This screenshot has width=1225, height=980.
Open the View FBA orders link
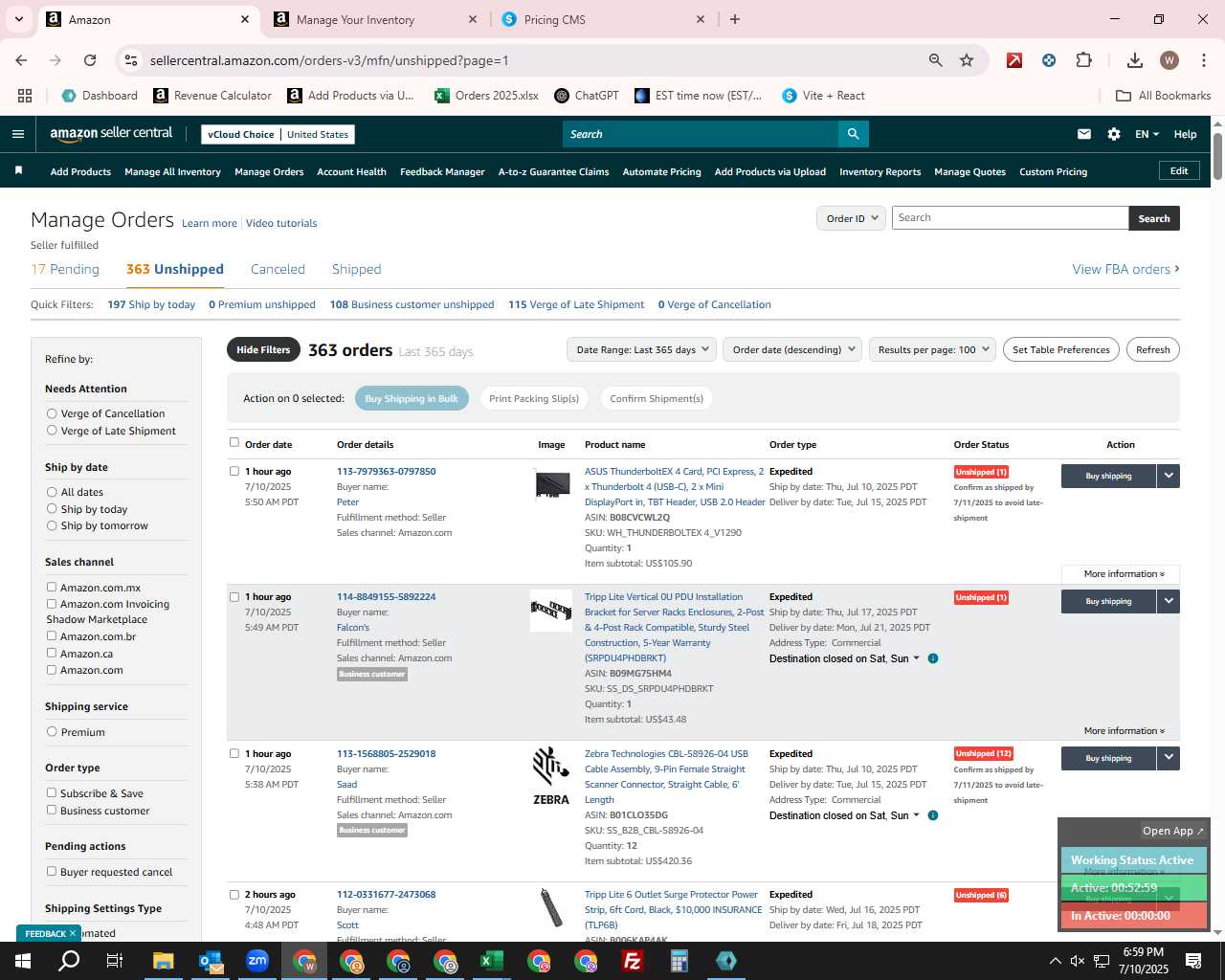pos(1125,269)
